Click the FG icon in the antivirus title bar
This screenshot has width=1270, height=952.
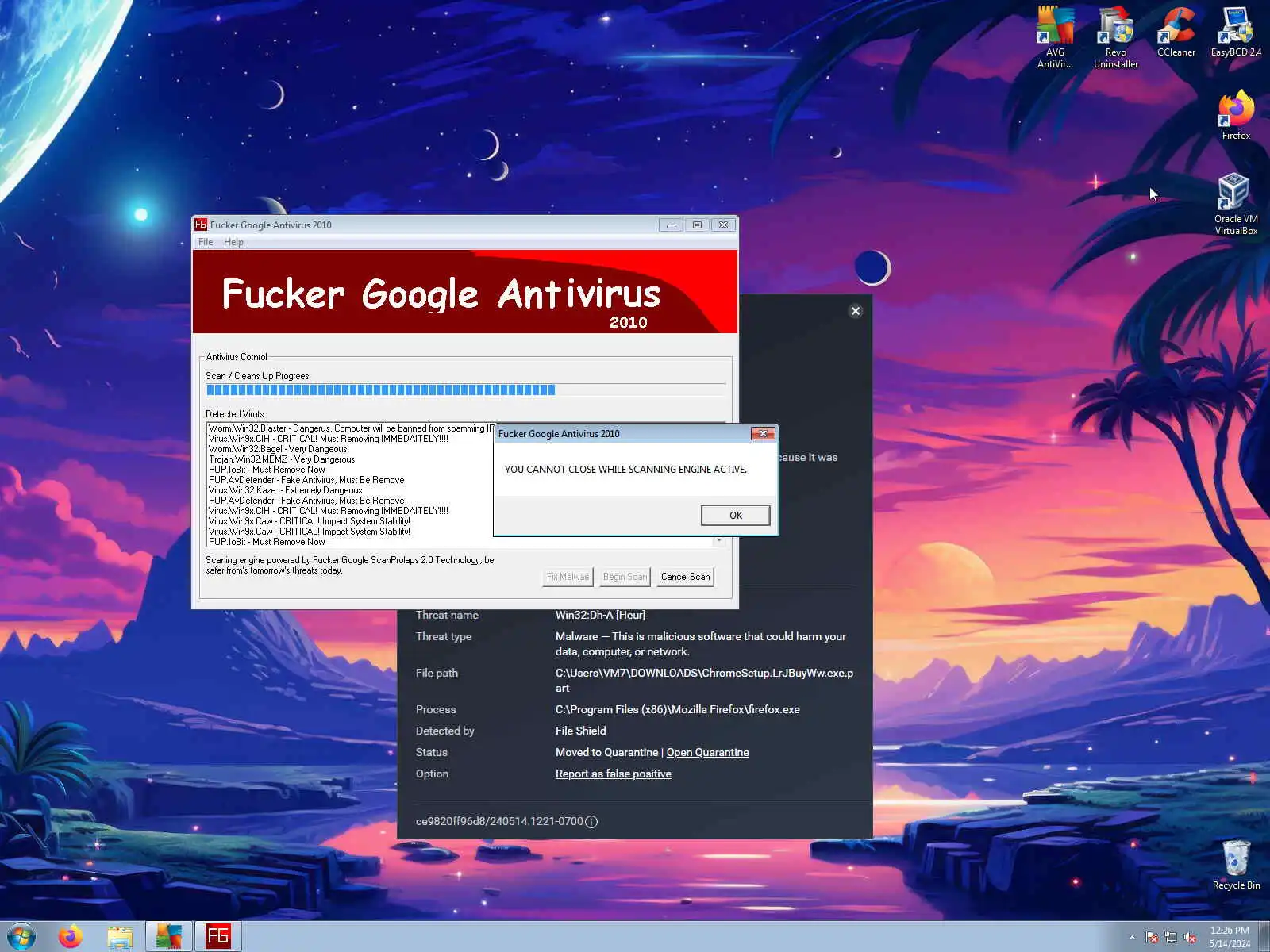click(201, 225)
